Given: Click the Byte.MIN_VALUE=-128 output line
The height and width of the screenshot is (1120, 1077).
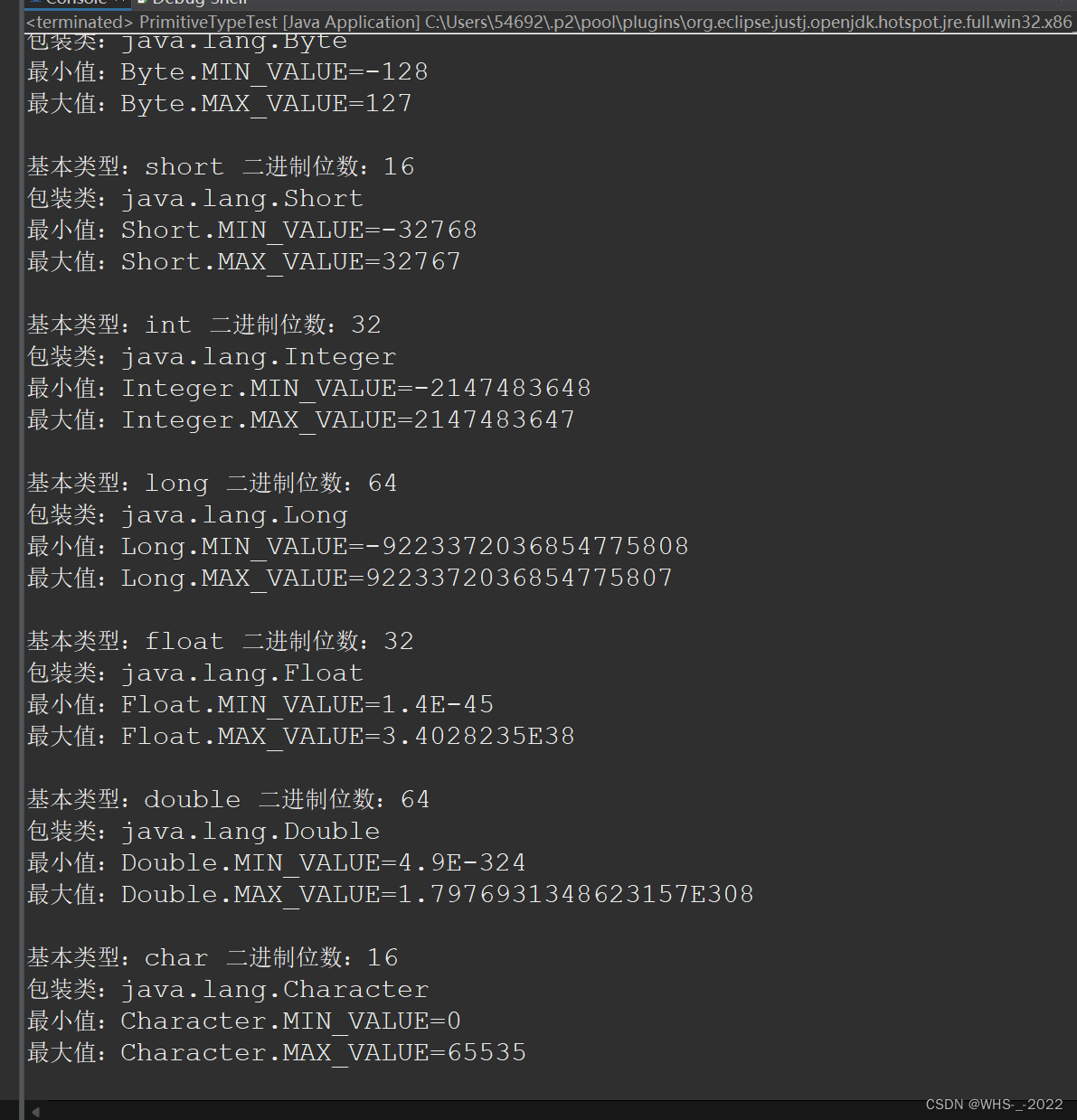Looking at the screenshot, I should tap(226, 71).
